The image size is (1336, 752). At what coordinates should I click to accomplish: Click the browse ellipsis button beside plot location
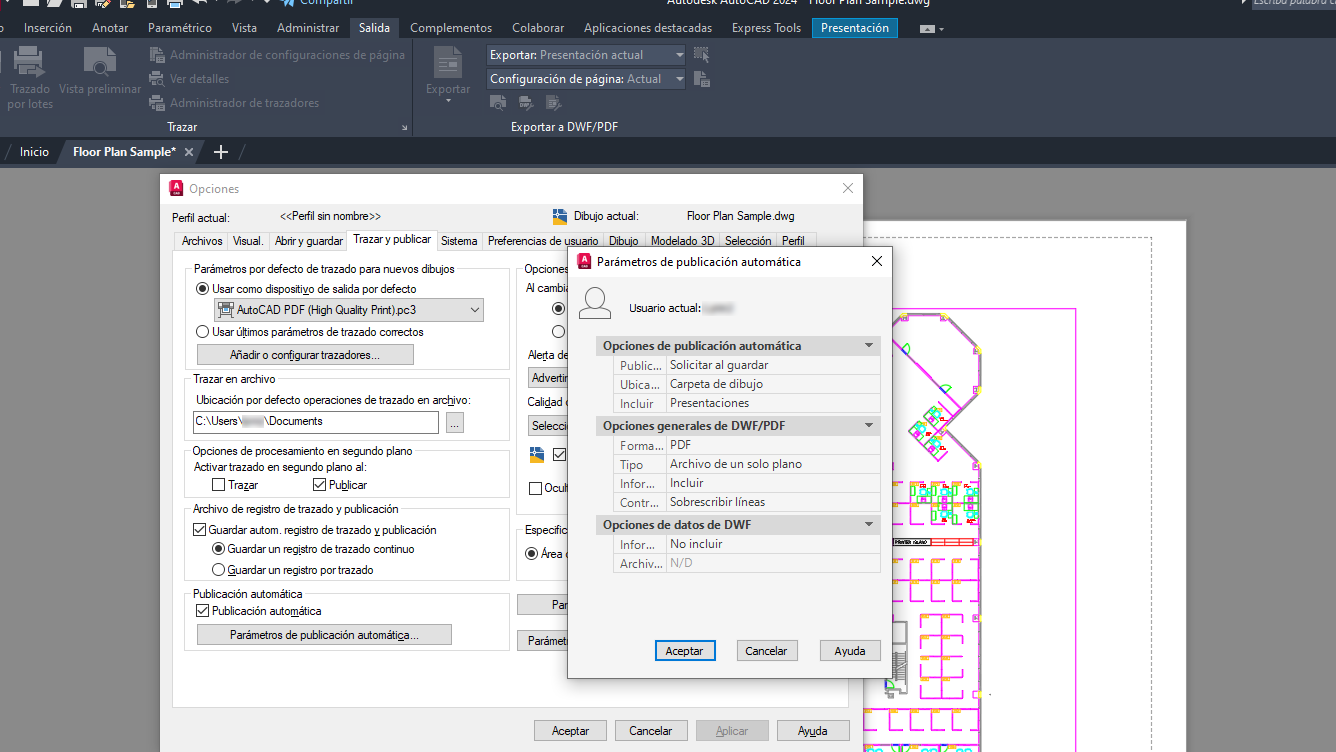[455, 423]
